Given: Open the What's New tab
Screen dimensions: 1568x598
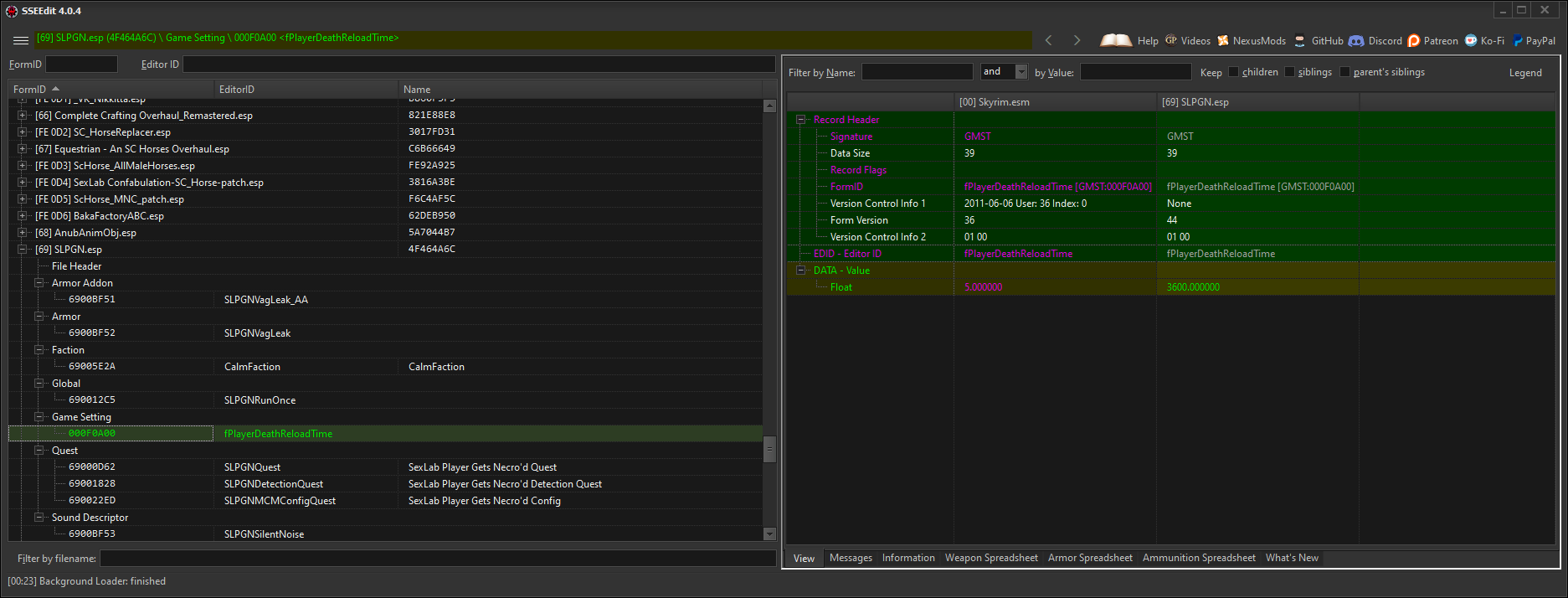Looking at the screenshot, I should click(x=1292, y=558).
